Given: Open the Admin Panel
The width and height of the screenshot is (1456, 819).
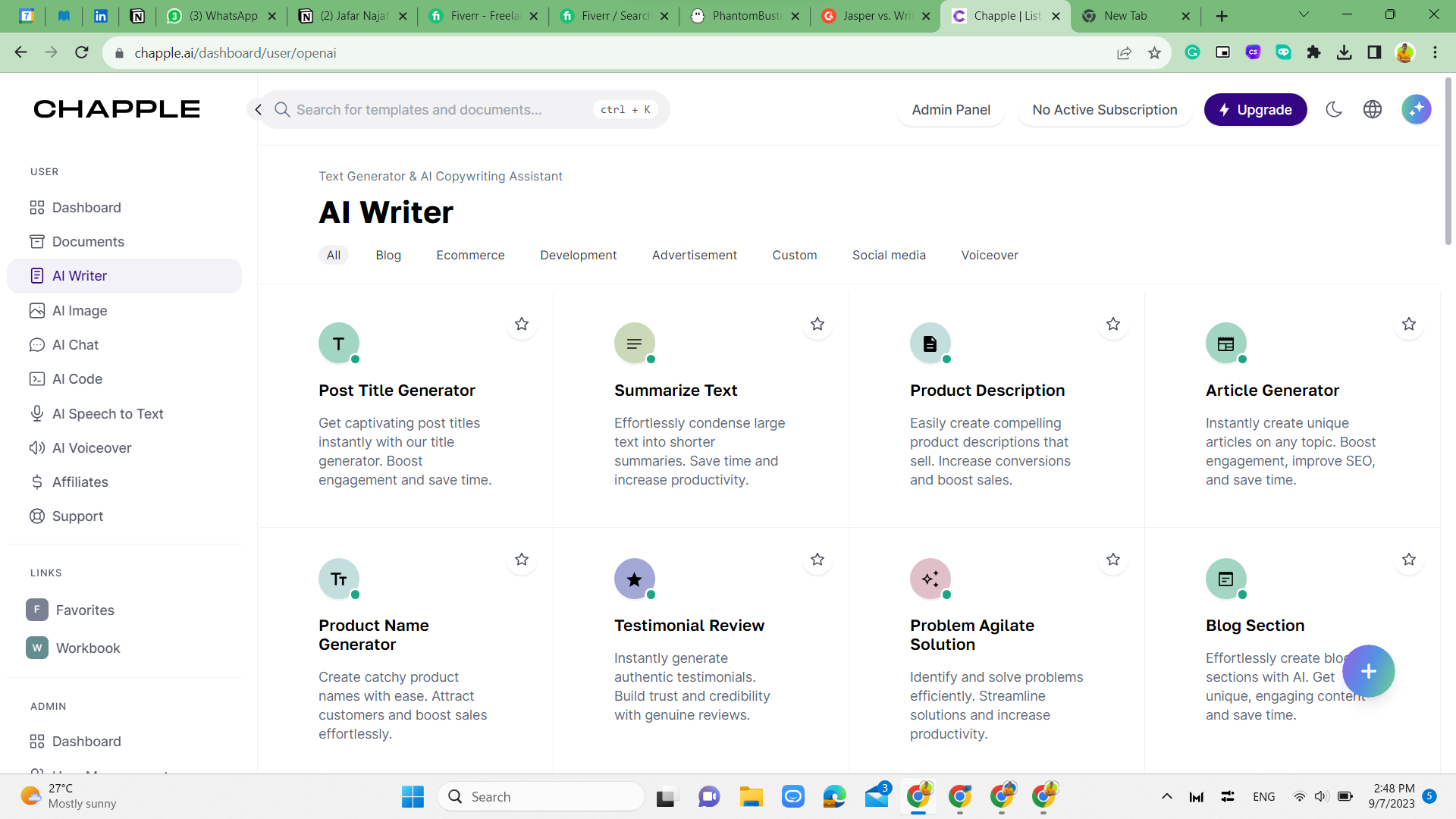Looking at the screenshot, I should (951, 109).
